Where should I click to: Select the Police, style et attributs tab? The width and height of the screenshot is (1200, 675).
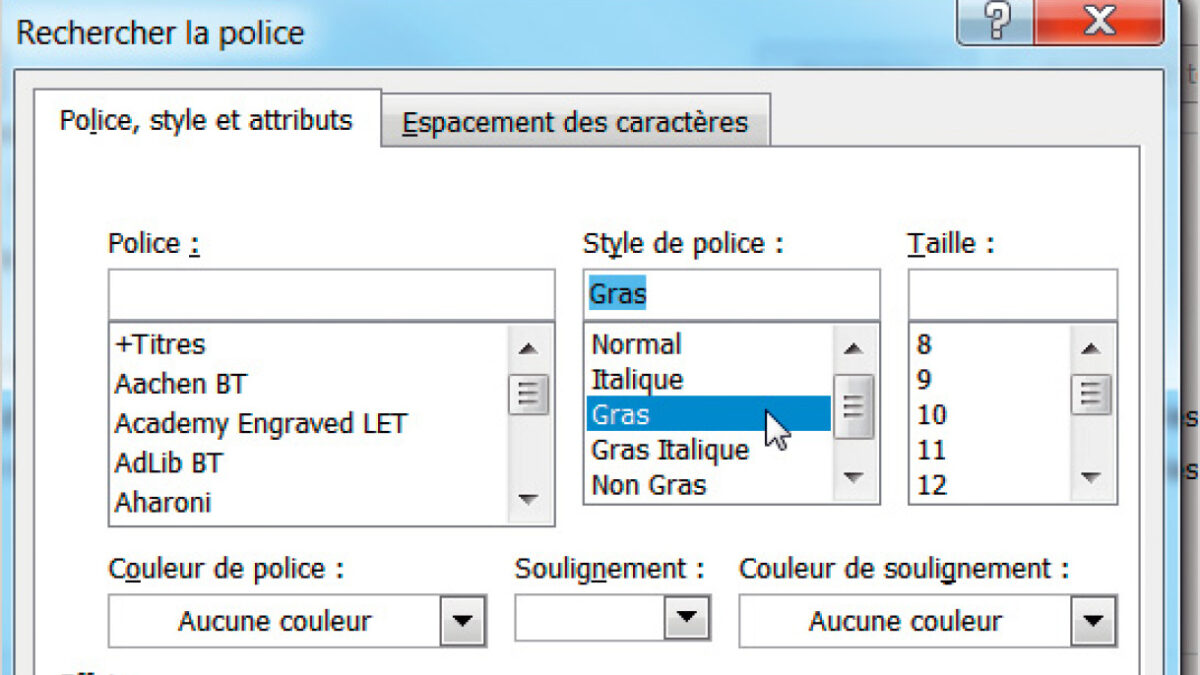click(x=206, y=121)
